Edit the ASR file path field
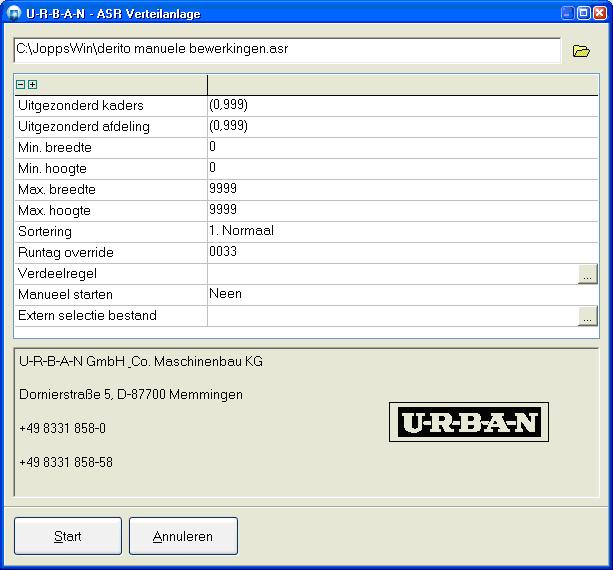Viewport: 613px width, 570px height. [x=287, y=50]
